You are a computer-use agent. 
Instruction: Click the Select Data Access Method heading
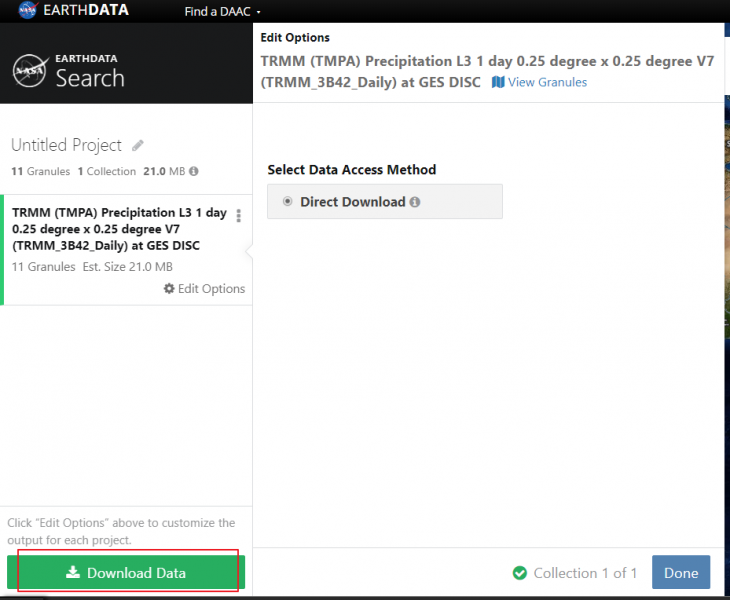coord(351,170)
